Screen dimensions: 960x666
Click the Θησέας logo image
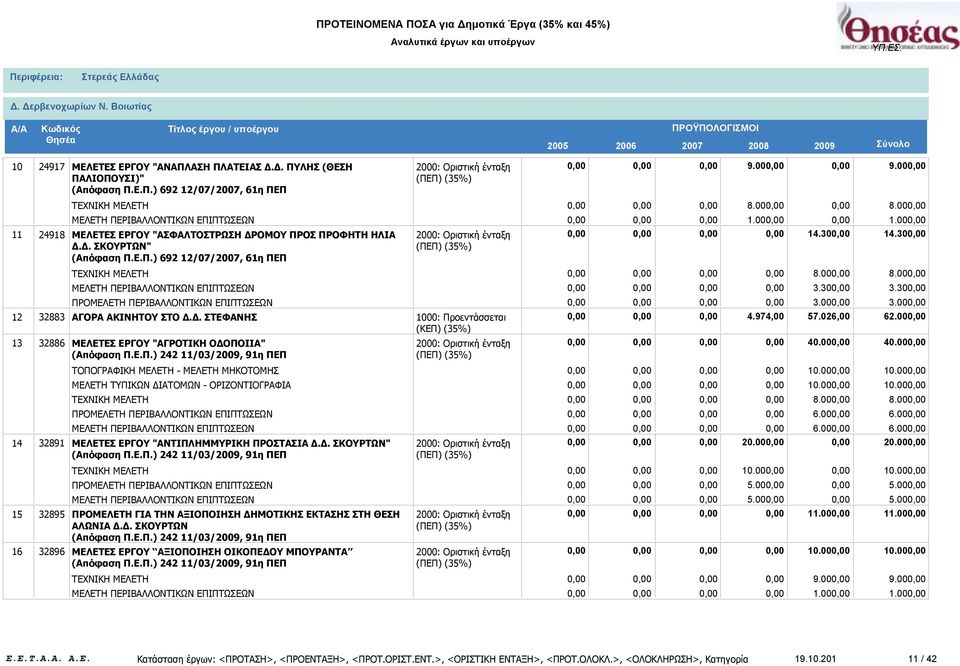tap(898, 27)
